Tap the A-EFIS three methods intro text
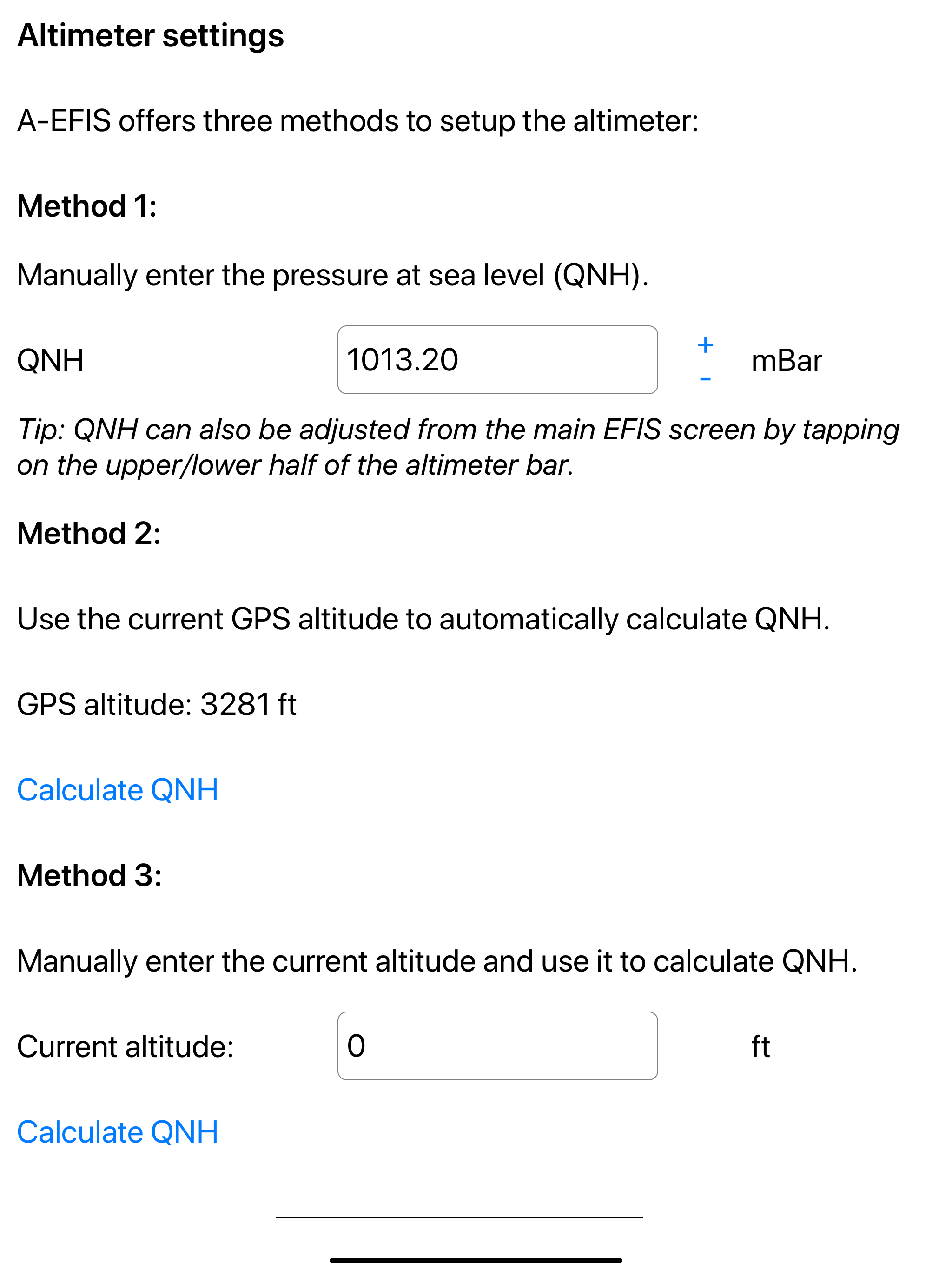The height and width of the screenshot is (1270, 952). (x=358, y=121)
